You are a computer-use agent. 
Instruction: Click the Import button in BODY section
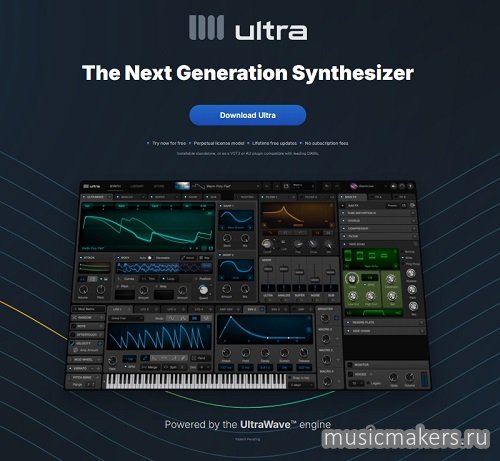tap(188, 258)
